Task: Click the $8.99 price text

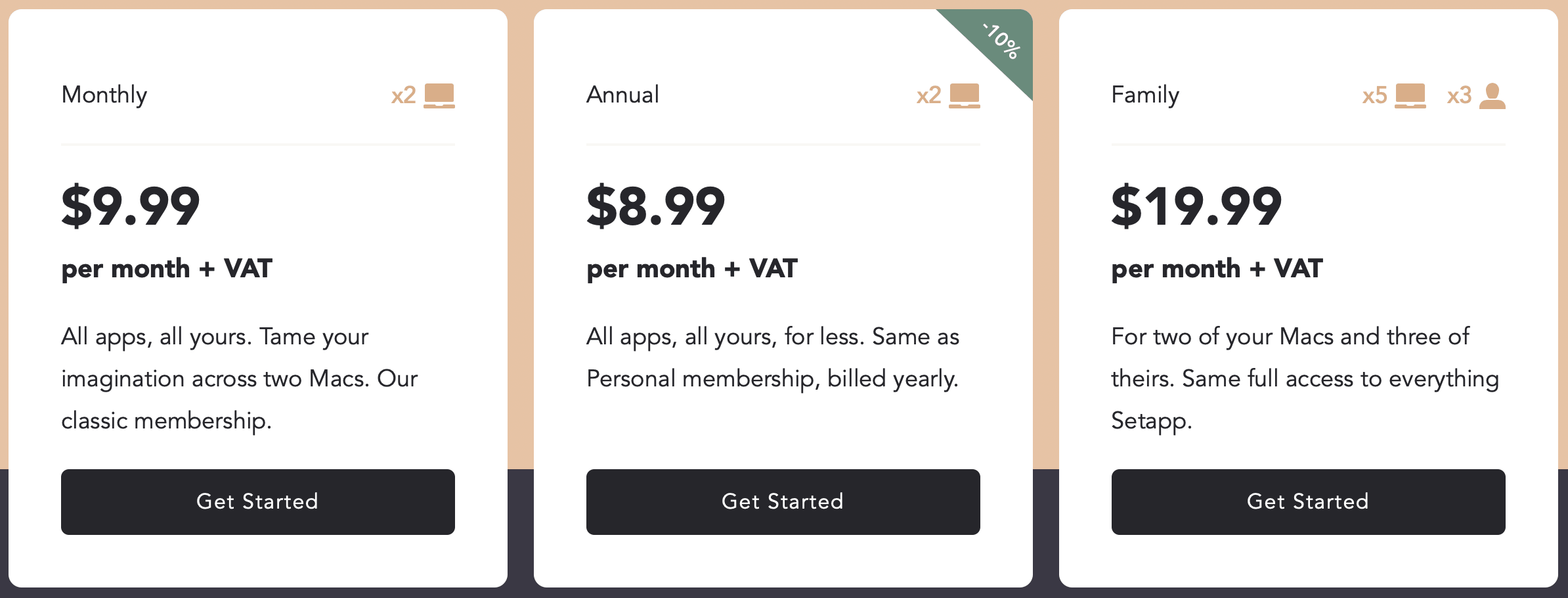Action: pos(656,206)
